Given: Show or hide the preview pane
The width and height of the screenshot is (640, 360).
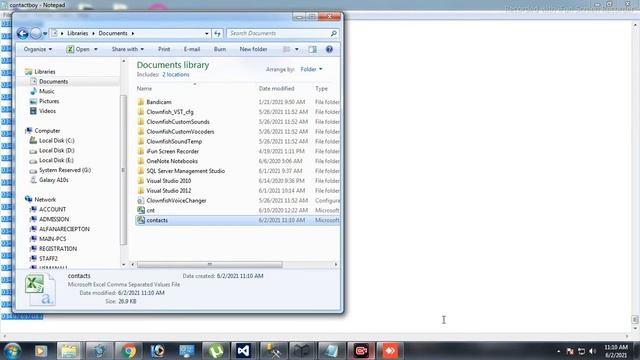Looking at the screenshot, I should pos(312,49).
